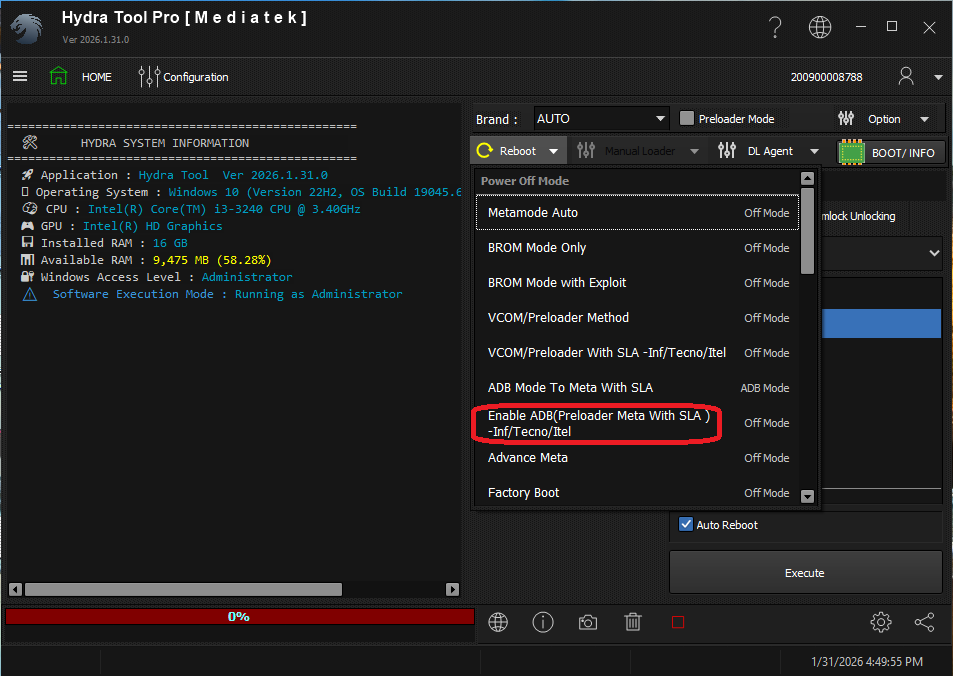The height and width of the screenshot is (676, 953).
Task: Click the Option button label
Action: (x=884, y=119)
